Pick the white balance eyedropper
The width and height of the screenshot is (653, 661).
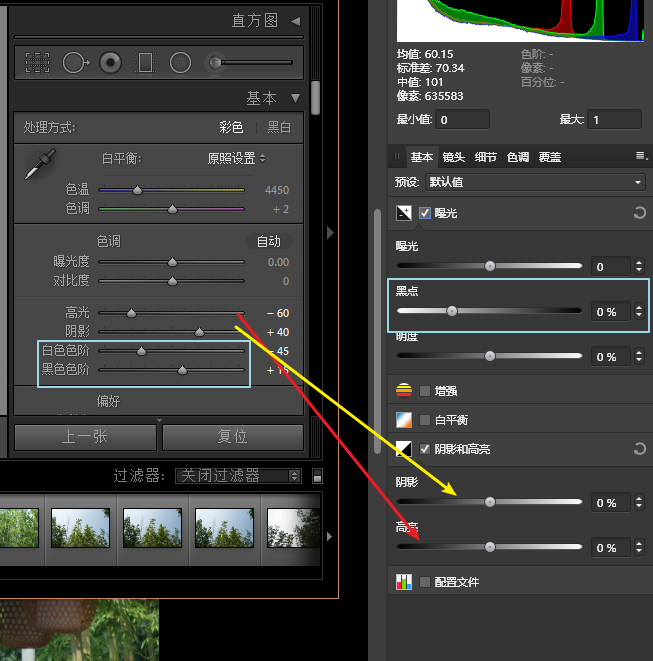[x=40, y=163]
